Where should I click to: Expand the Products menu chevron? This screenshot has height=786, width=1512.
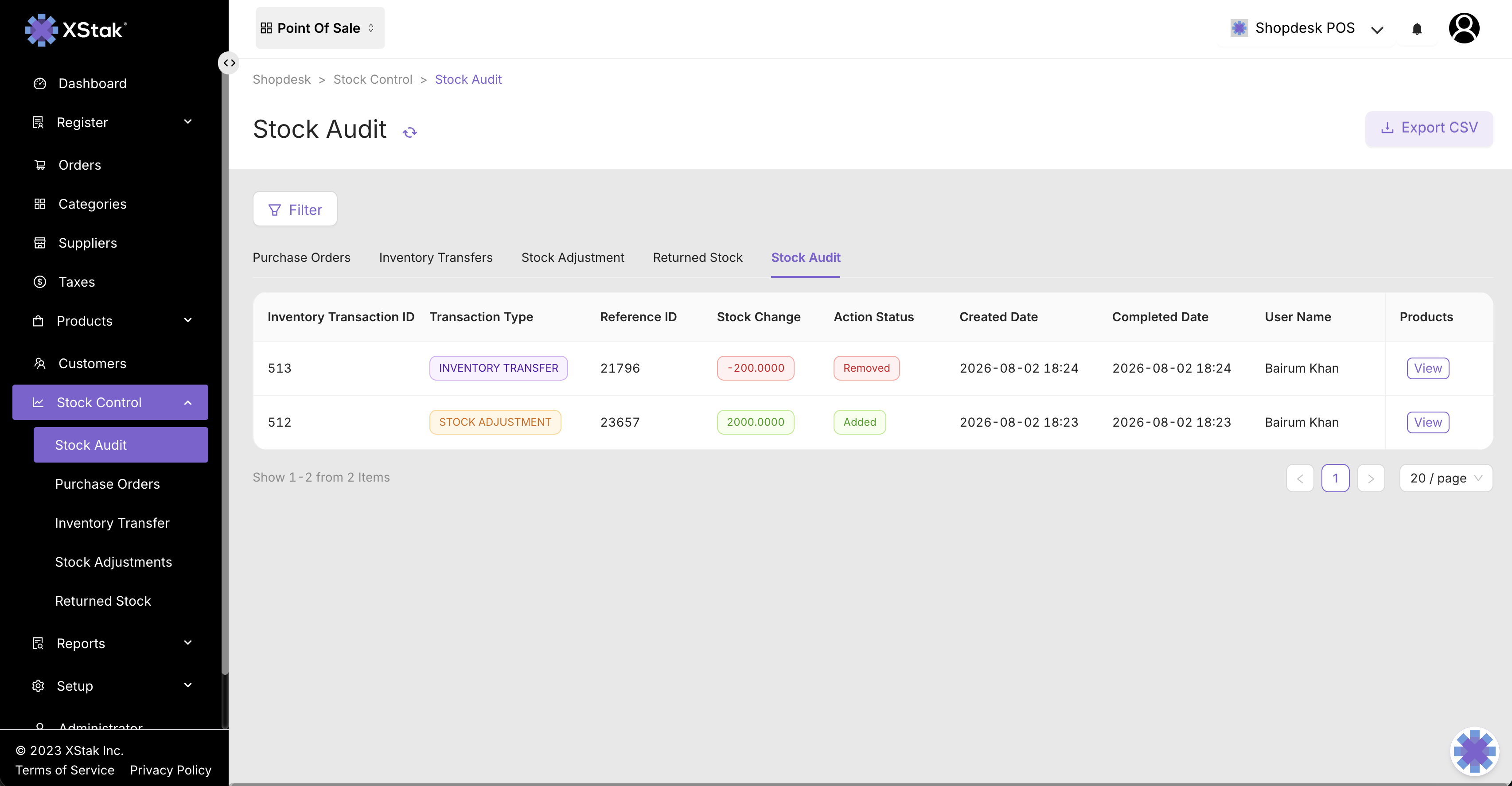pos(188,320)
